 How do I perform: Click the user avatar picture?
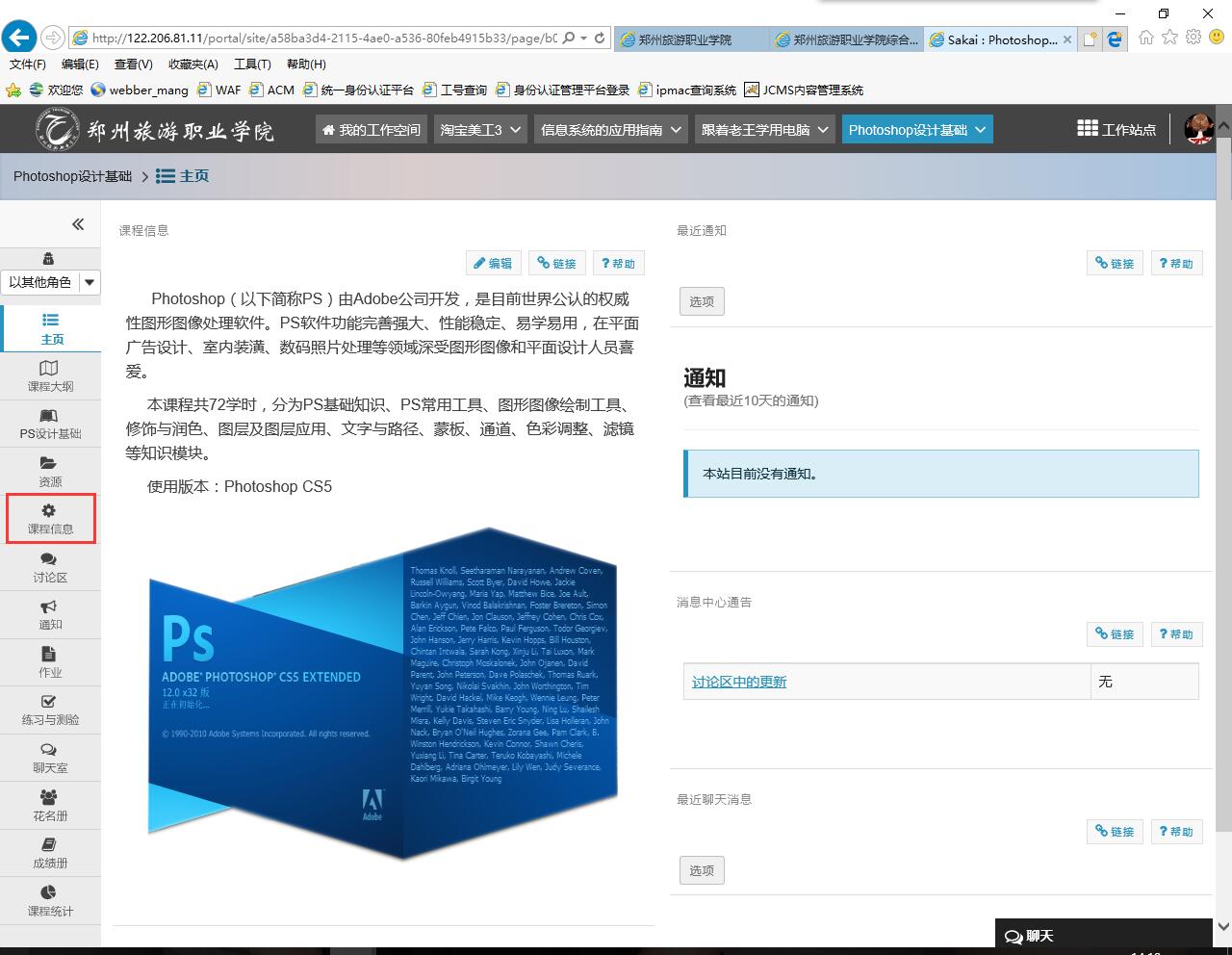click(x=1198, y=129)
